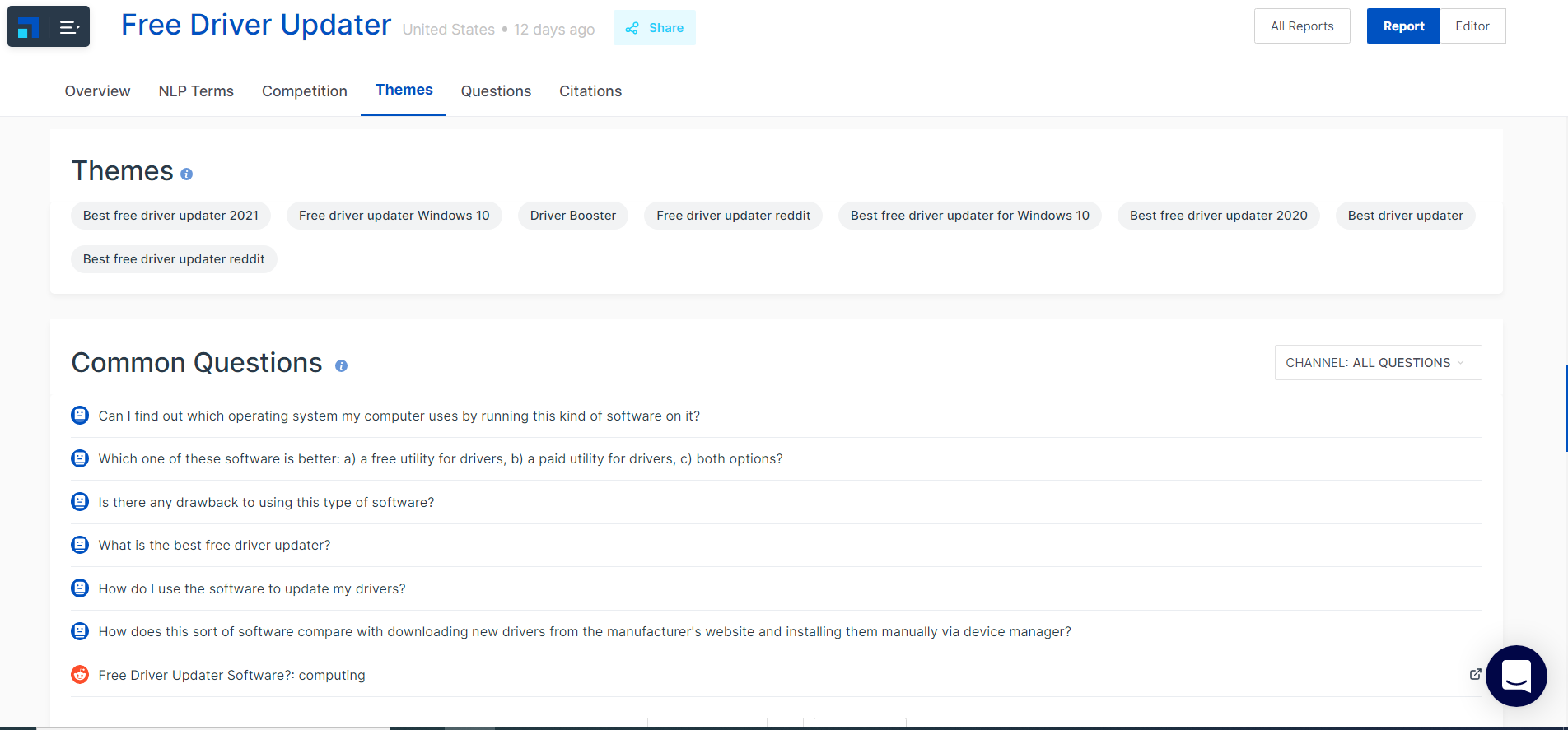This screenshot has width=1568, height=730.
Task: Click the info icon next to Themes heading
Action: tap(187, 174)
